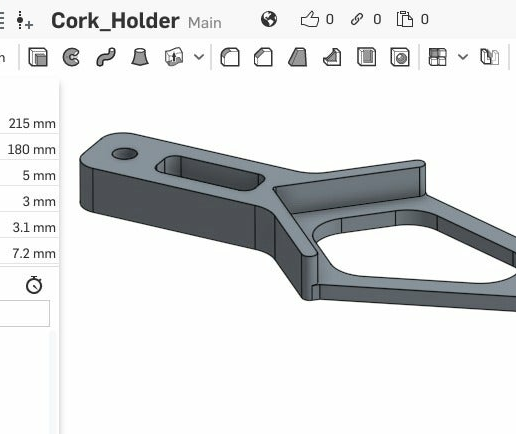Click the link count icon
Screen dimensions: 516x434
[x=357, y=19]
